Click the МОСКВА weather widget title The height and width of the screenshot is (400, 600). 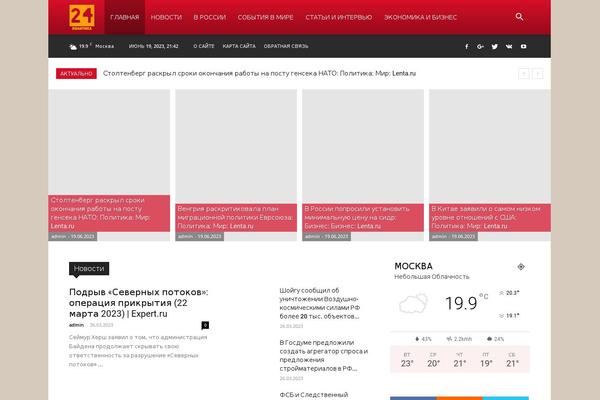coord(413,266)
